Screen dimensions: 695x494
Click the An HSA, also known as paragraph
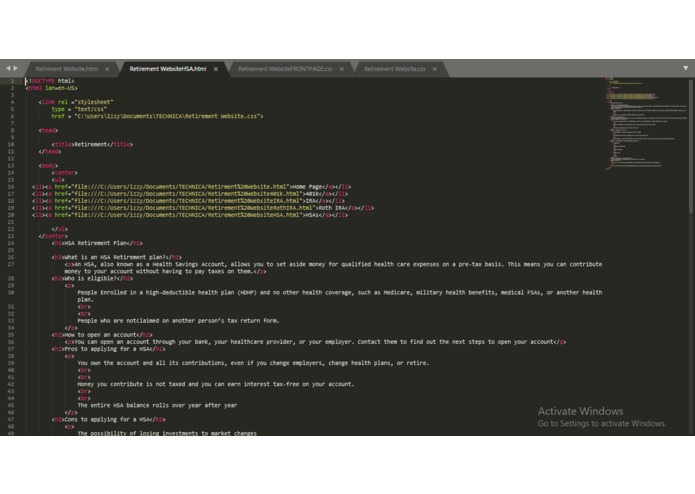click(x=333, y=268)
